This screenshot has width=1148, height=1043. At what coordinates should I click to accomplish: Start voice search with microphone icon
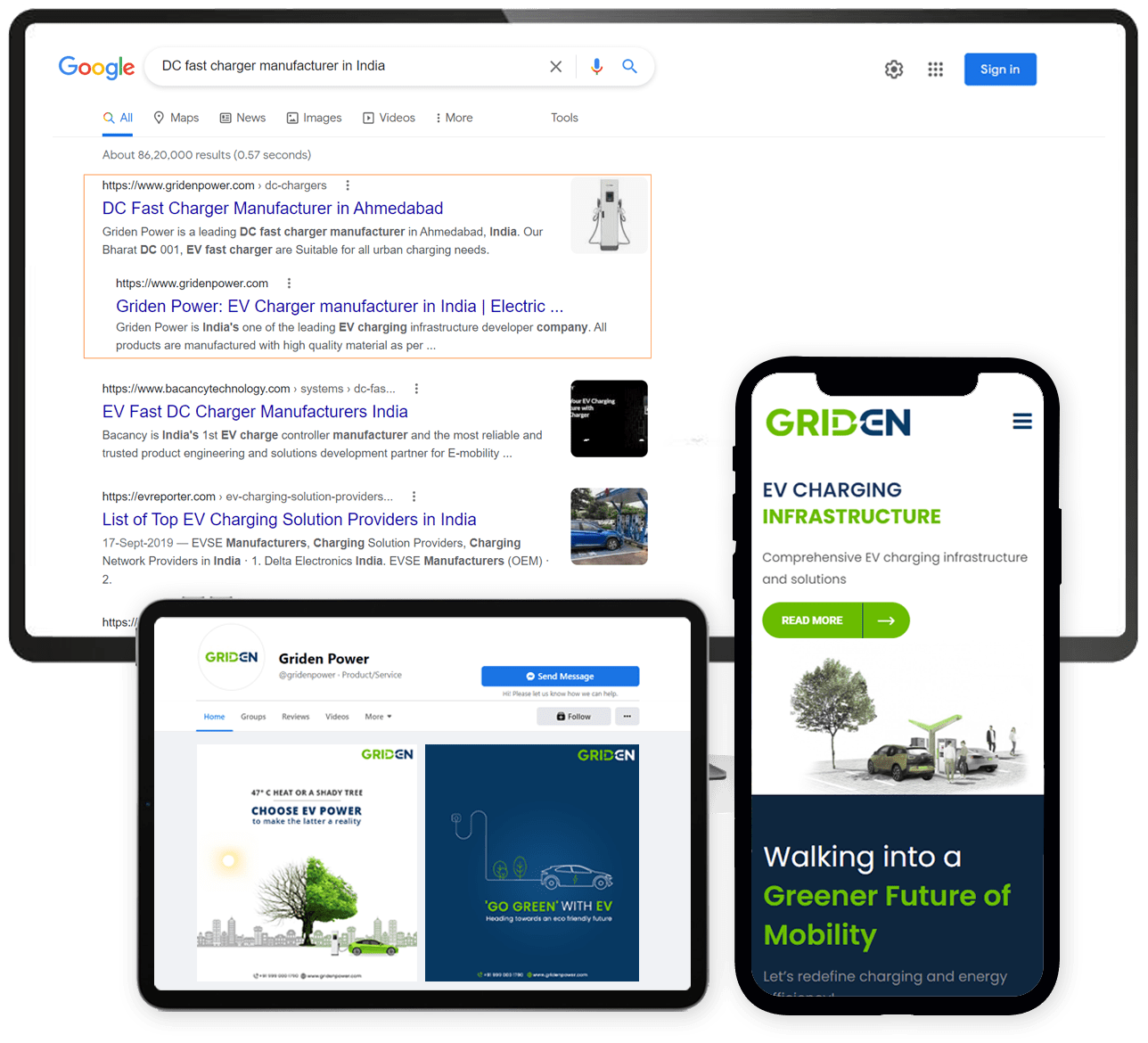(596, 66)
